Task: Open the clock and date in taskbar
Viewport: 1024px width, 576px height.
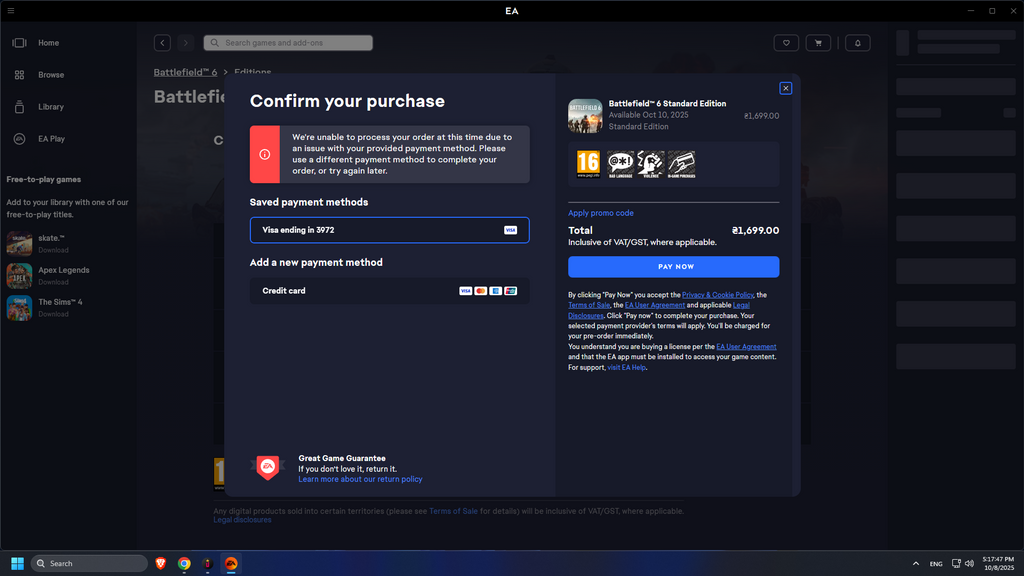Action: point(999,564)
